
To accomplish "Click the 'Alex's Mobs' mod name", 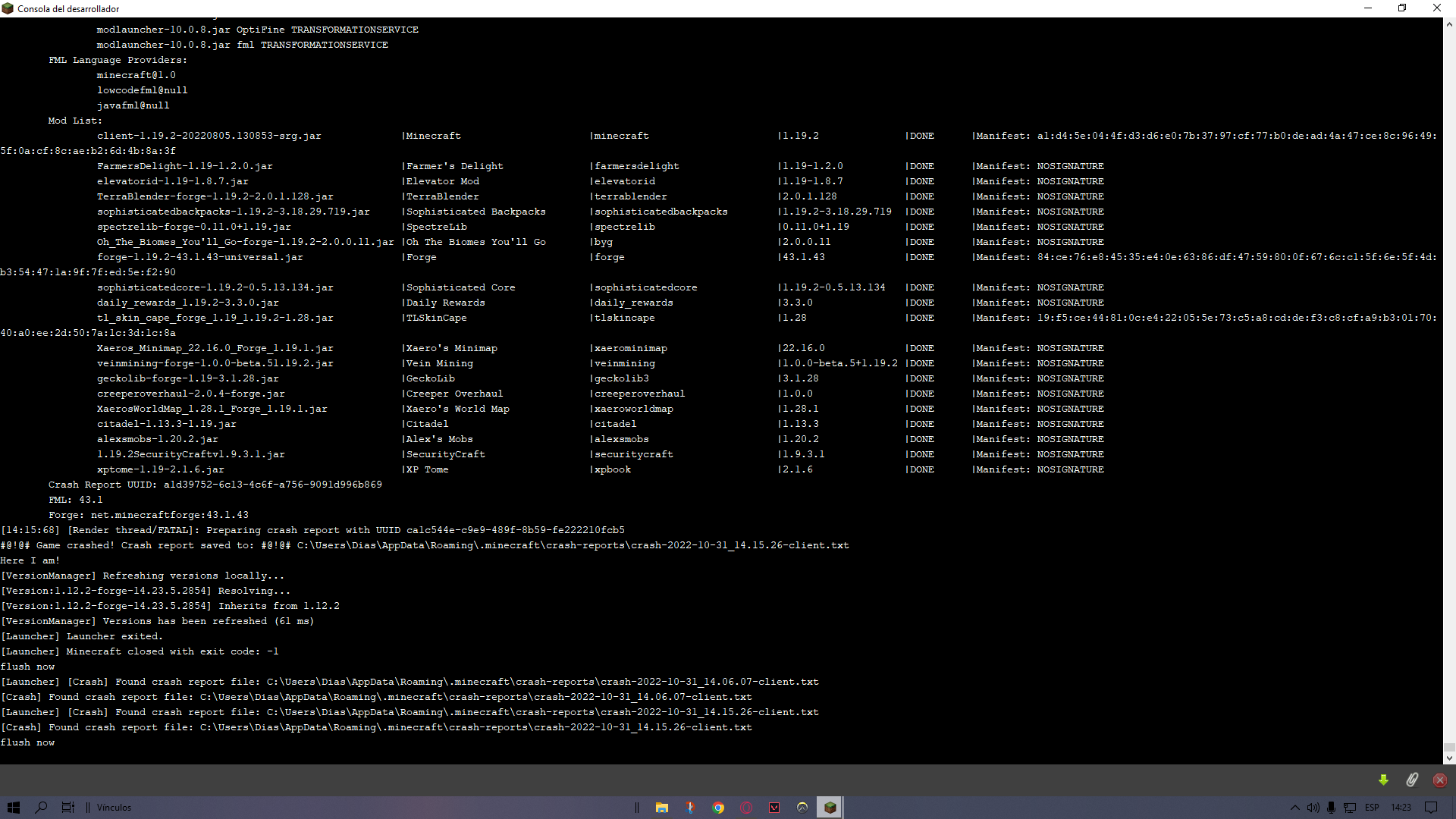I will pyautogui.click(x=440, y=439).
